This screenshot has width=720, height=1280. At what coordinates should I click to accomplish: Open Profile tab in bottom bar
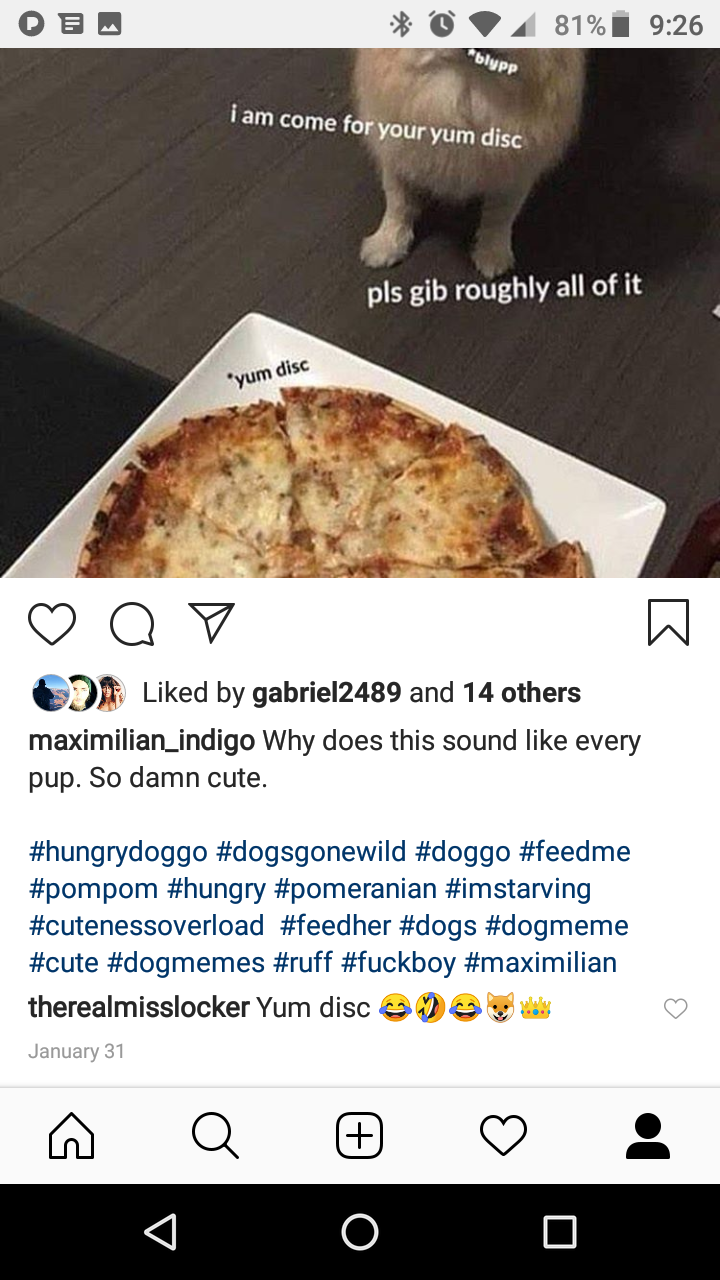pyautogui.click(x=648, y=1136)
